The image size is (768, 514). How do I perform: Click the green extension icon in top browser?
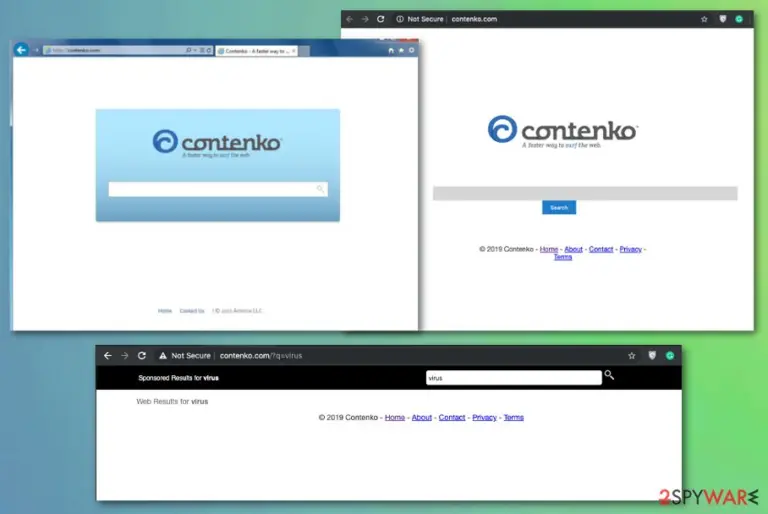(x=739, y=19)
